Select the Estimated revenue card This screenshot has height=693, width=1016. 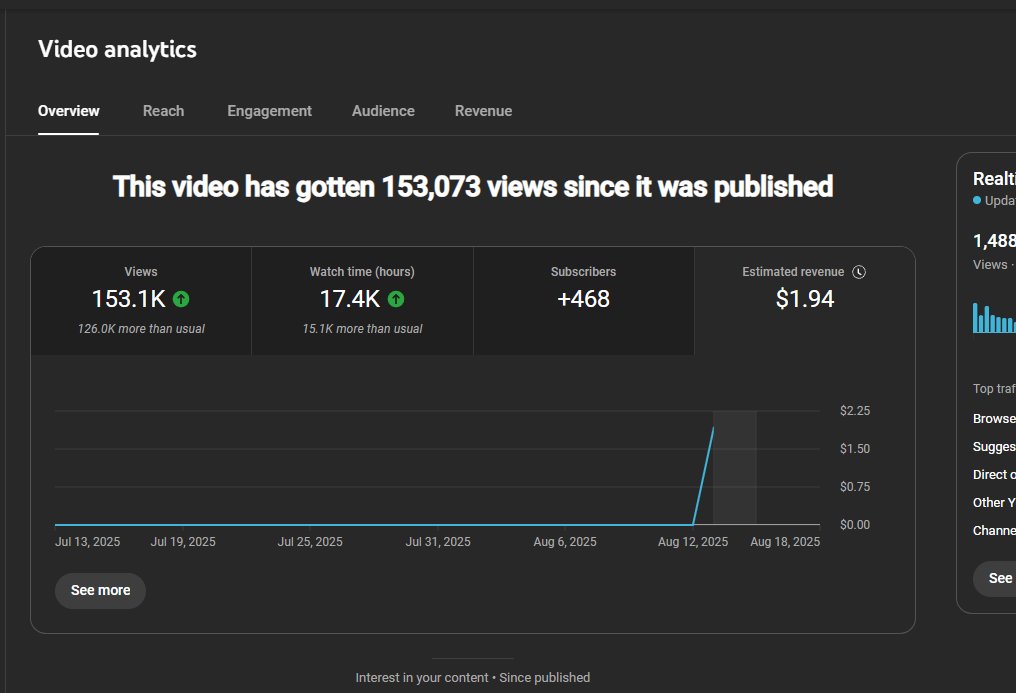pyautogui.click(x=804, y=301)
